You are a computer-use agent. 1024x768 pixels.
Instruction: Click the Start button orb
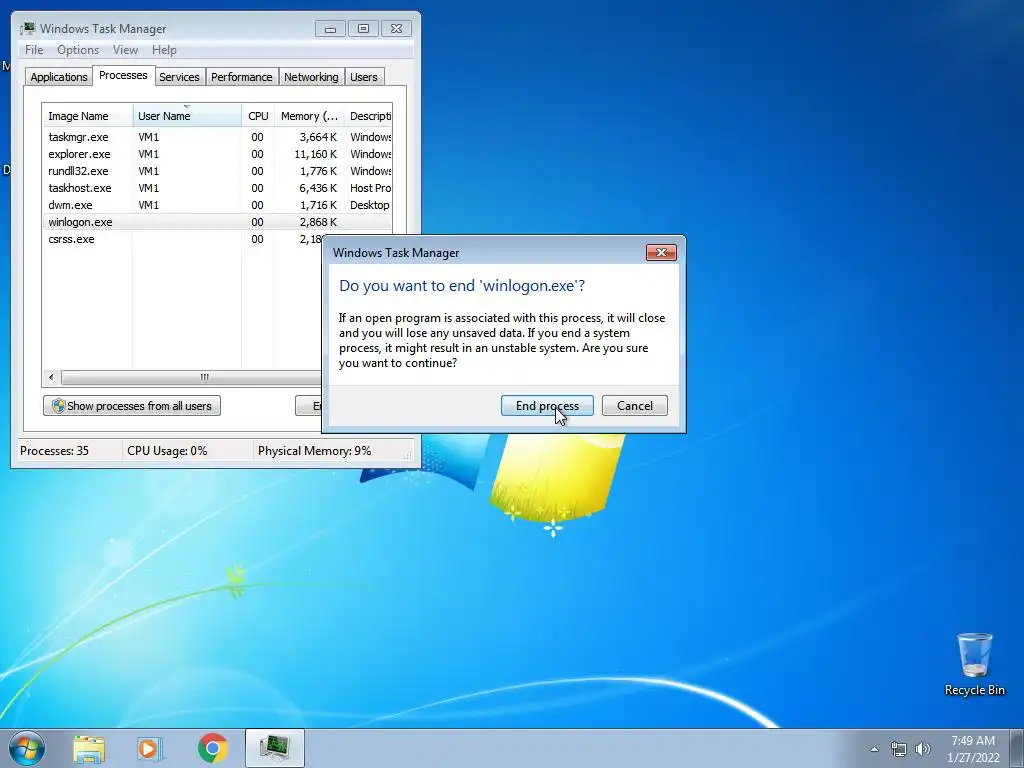[x=27, y=748]
